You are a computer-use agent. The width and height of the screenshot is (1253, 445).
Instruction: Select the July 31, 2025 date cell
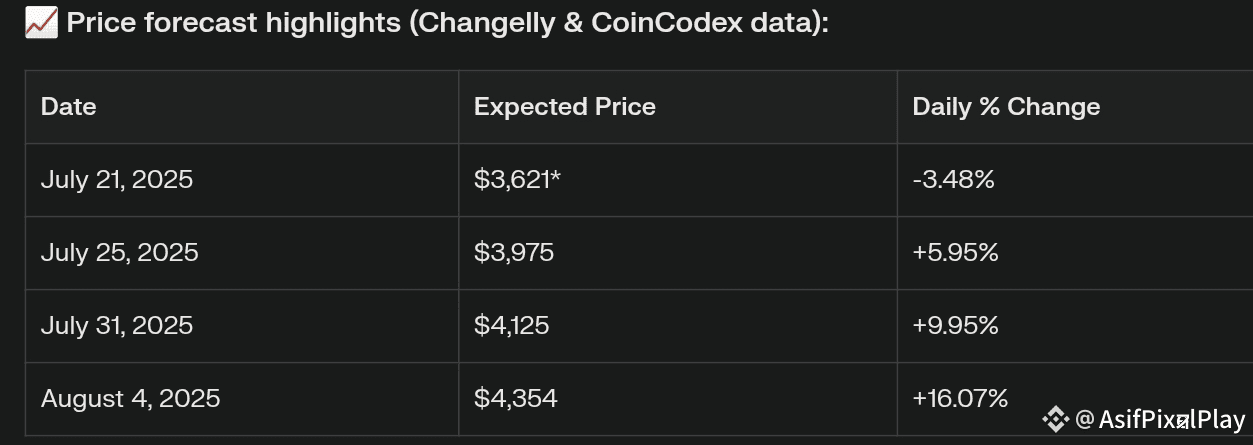117,326
